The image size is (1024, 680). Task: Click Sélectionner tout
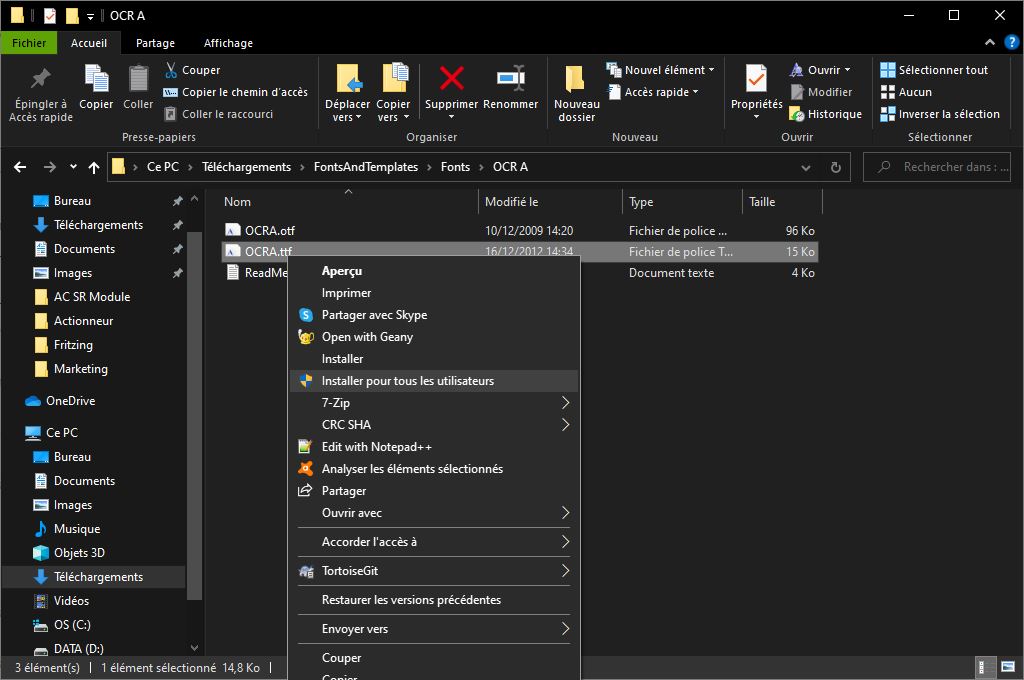click(x=934, y=70)
